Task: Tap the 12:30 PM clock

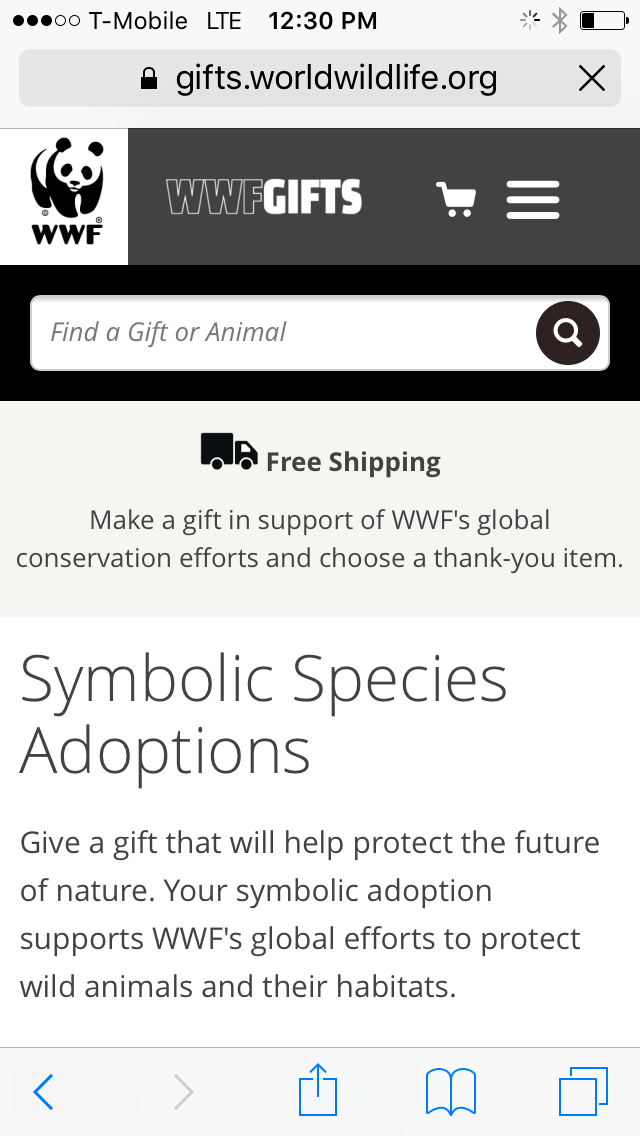Action: [x=323, y=20]
